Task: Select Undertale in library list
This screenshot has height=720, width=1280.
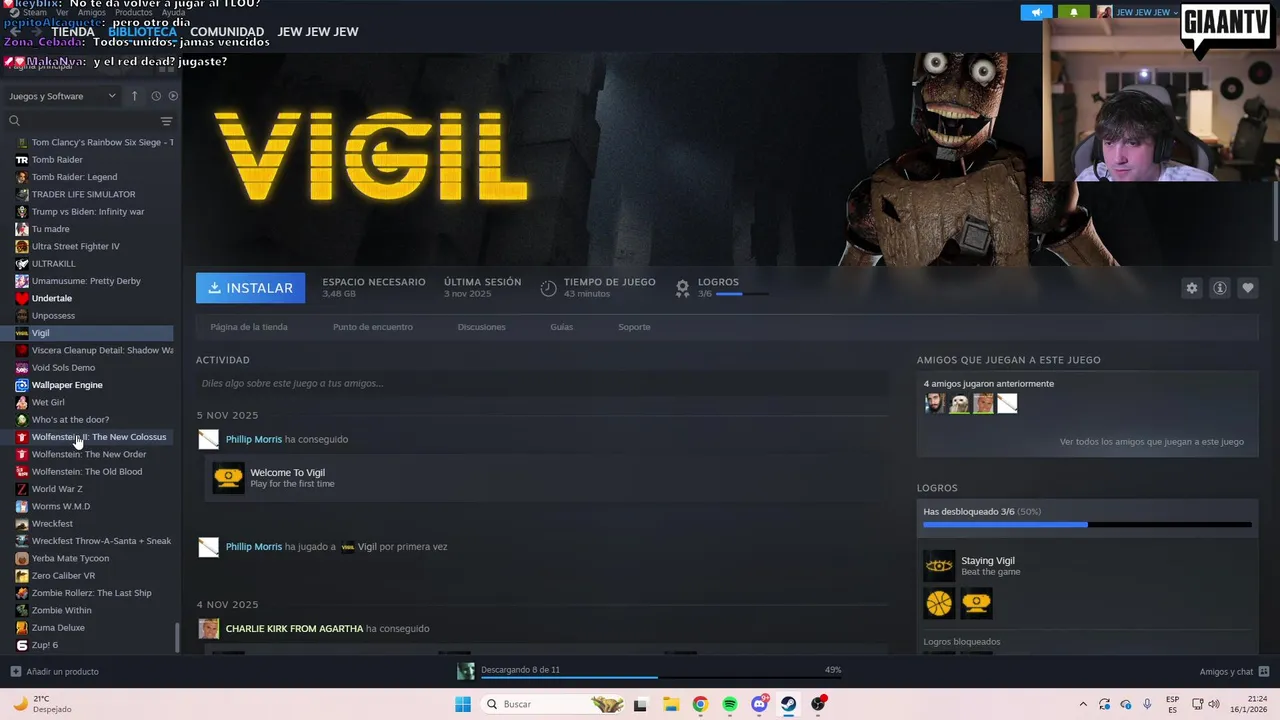Action: click(x=52, y=298)
